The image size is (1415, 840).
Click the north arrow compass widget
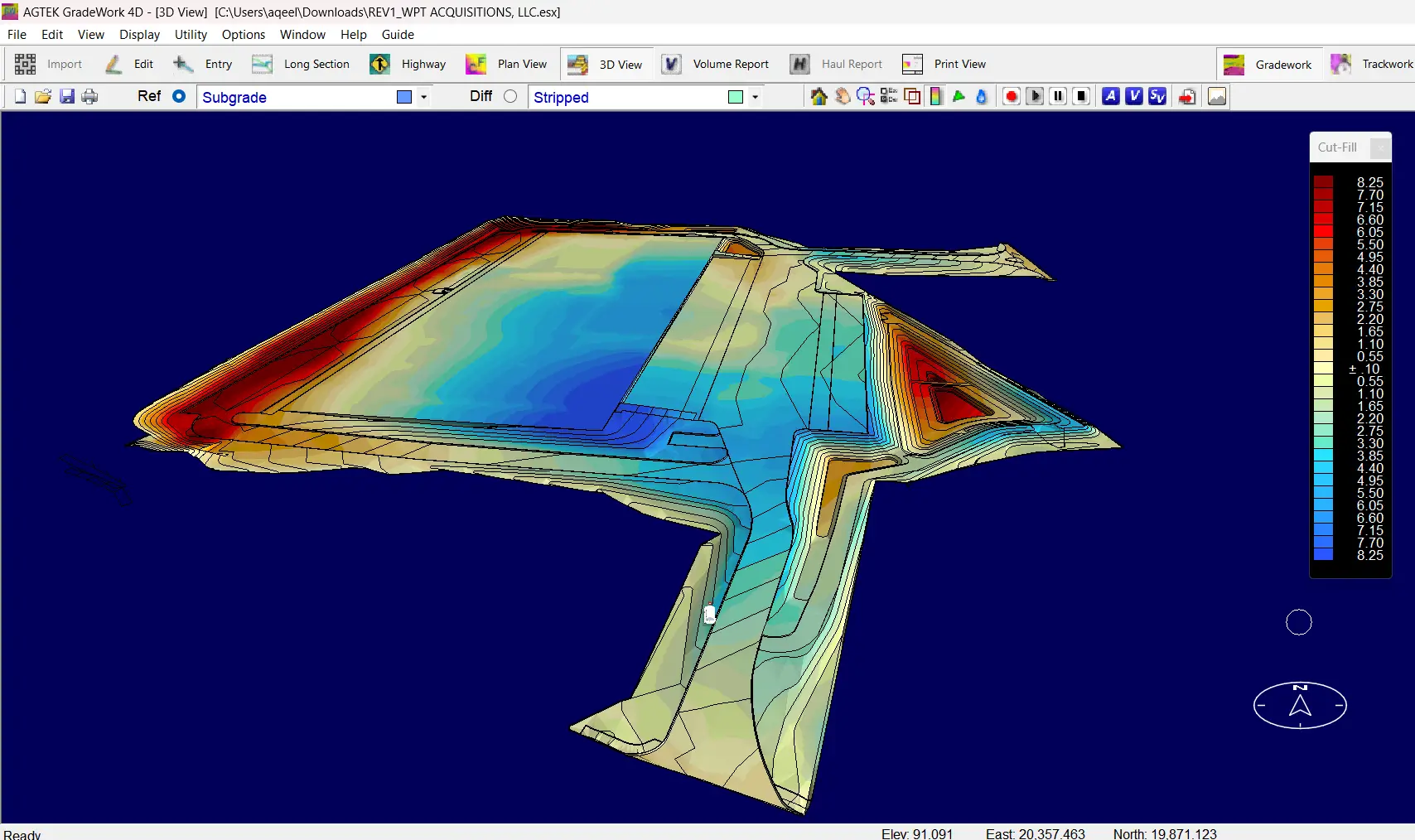coord(1300,705)
